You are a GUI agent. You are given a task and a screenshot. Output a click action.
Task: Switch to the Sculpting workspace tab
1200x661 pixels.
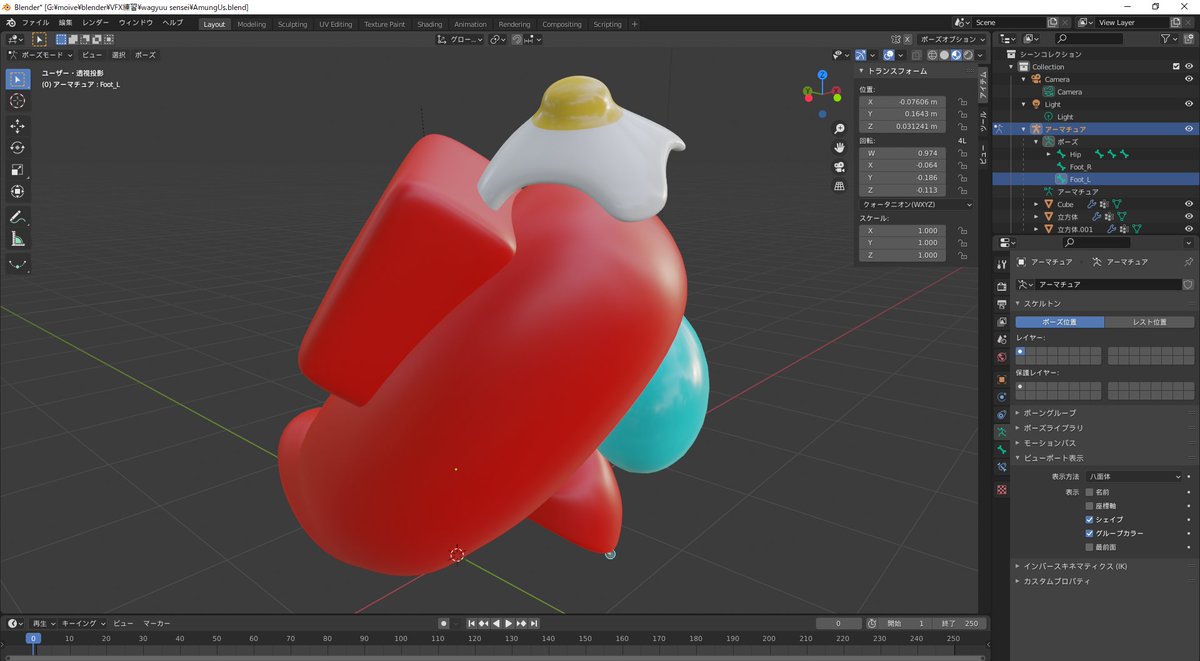click(293, 24)
